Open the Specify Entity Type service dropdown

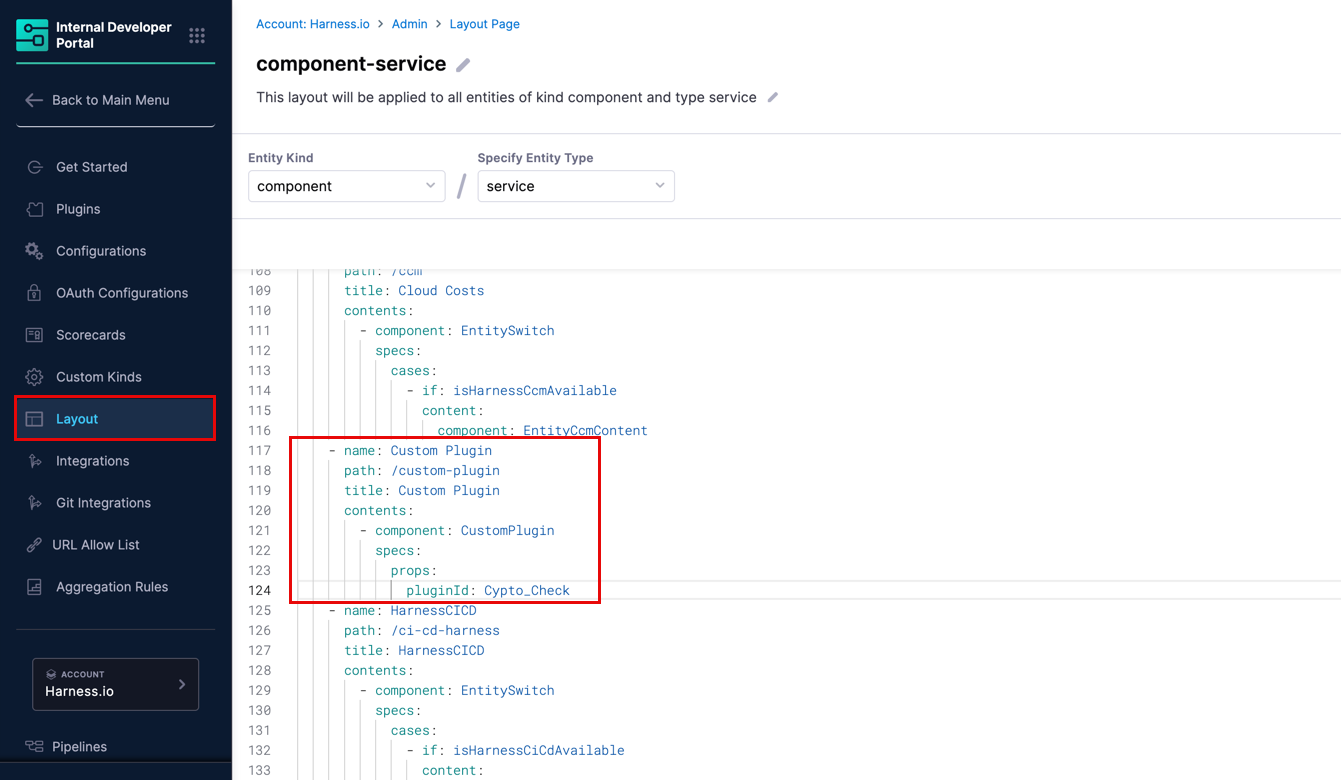tap(576, 186)
